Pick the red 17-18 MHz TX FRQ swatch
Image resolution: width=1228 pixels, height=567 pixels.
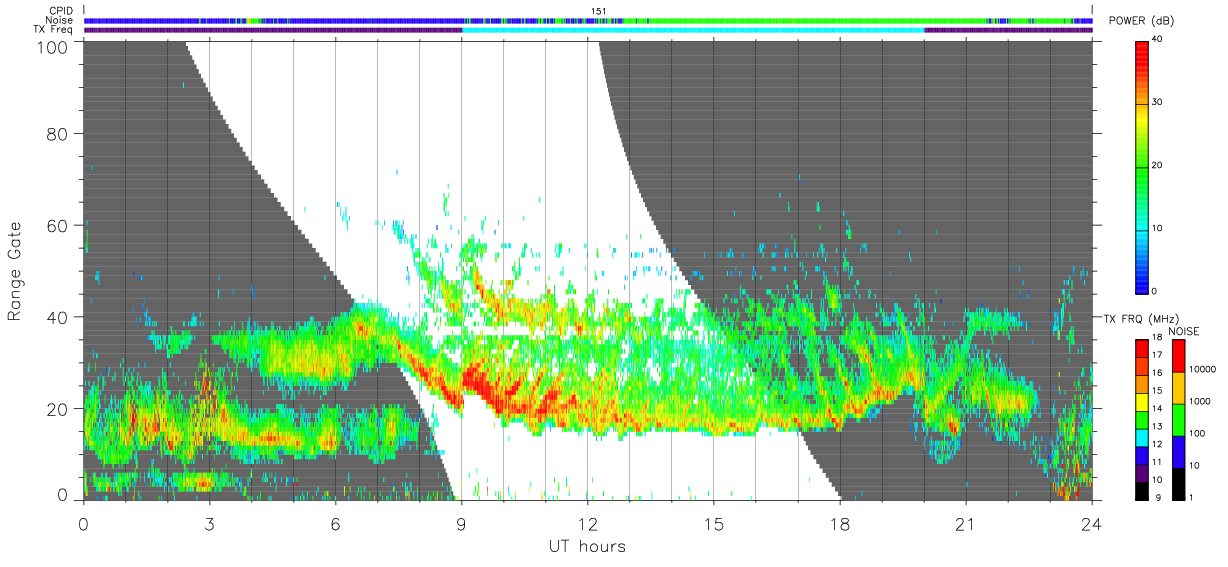1142,348
